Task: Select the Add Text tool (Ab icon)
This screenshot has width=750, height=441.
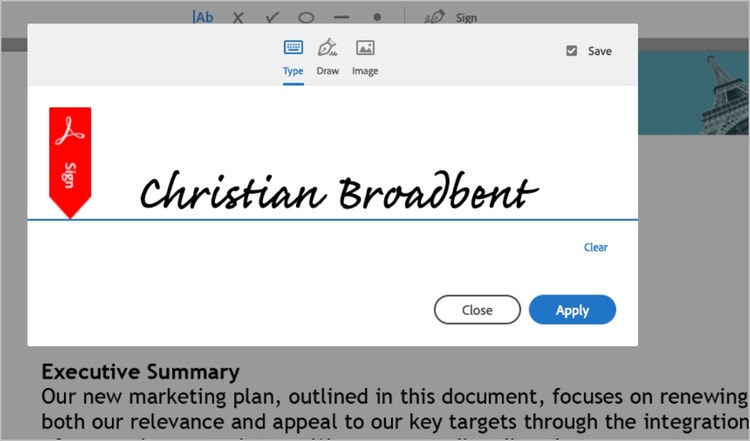Action: tap(203, 18)
